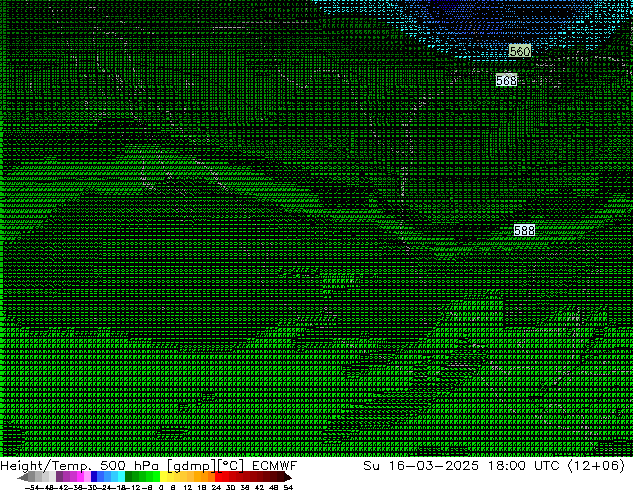Click the cyan segment of the color legend

pyautogui.click(x=121, y=477)
